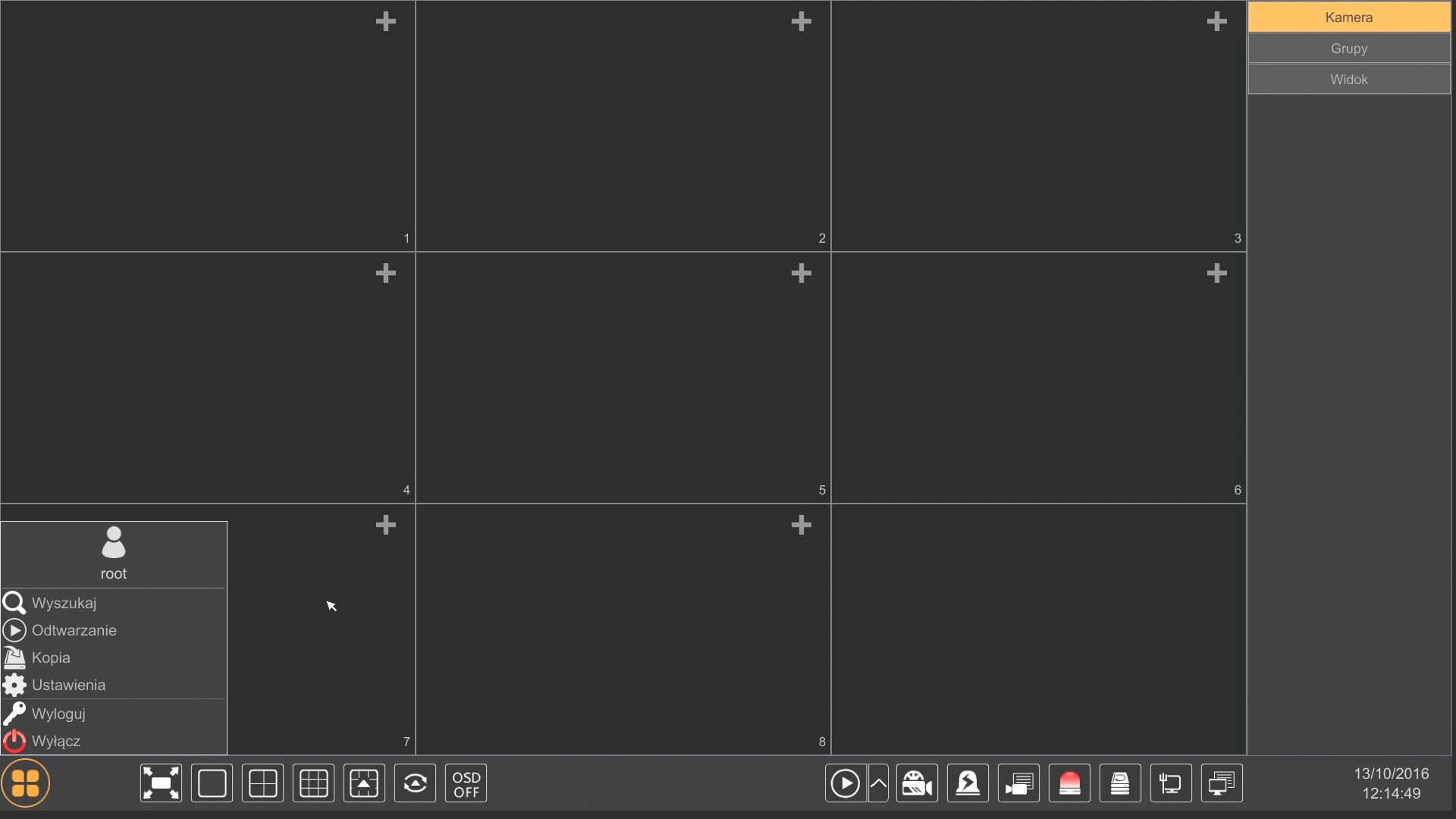Click playback control play button

tap(844, 783)
